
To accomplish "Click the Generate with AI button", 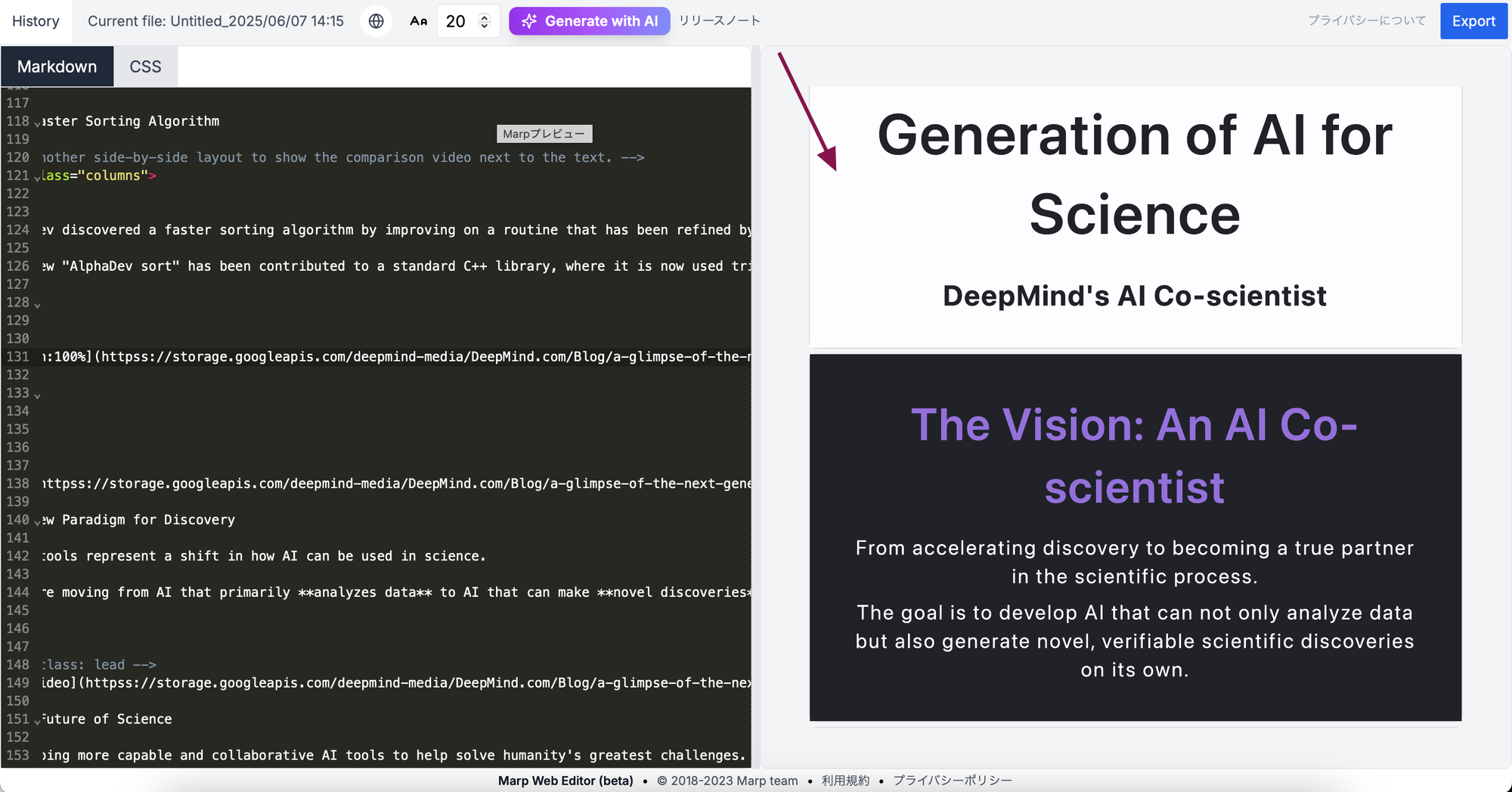I will tap(589, 21).
